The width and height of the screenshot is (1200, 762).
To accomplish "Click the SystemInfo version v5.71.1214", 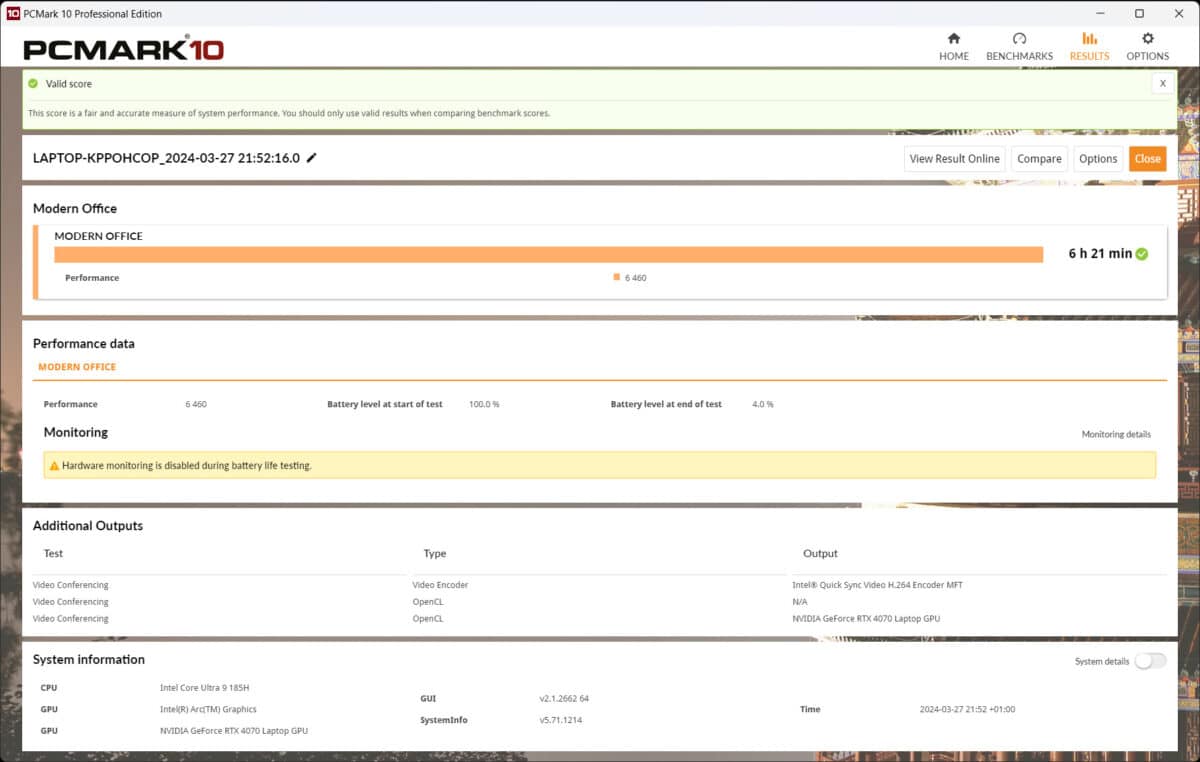I will coord(561,720).
